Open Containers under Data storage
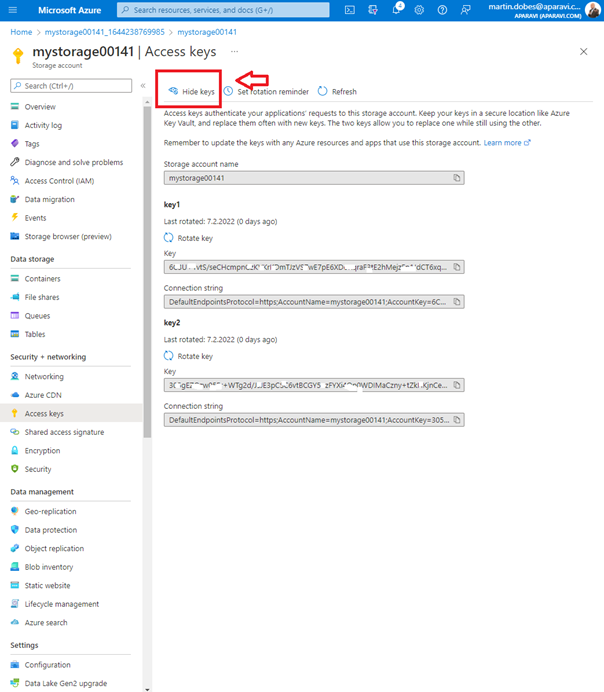 tap(42, 279)
